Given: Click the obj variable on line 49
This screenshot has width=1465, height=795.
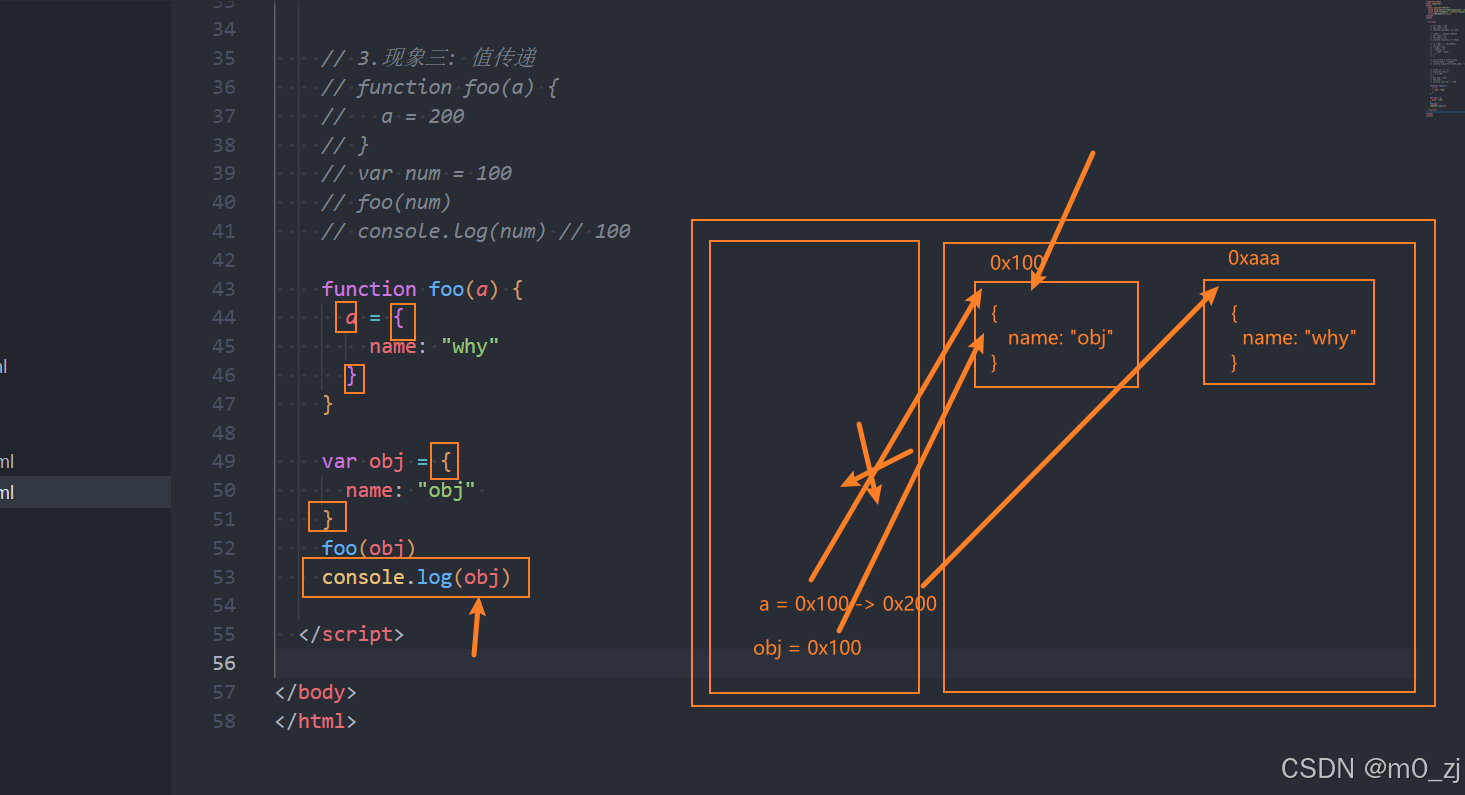Looking at the screenshot, I should tap(386, 461).
